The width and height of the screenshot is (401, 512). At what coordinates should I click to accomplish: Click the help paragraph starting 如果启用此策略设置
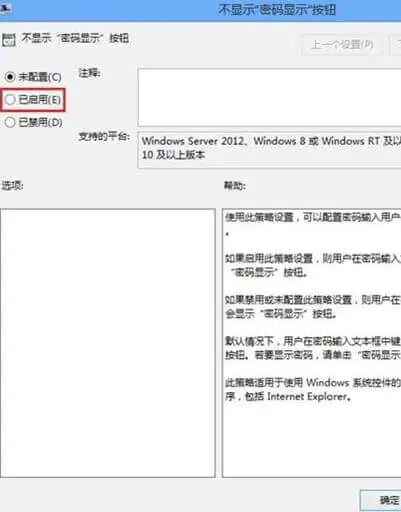pyautogui.click(x=313, y=265)
